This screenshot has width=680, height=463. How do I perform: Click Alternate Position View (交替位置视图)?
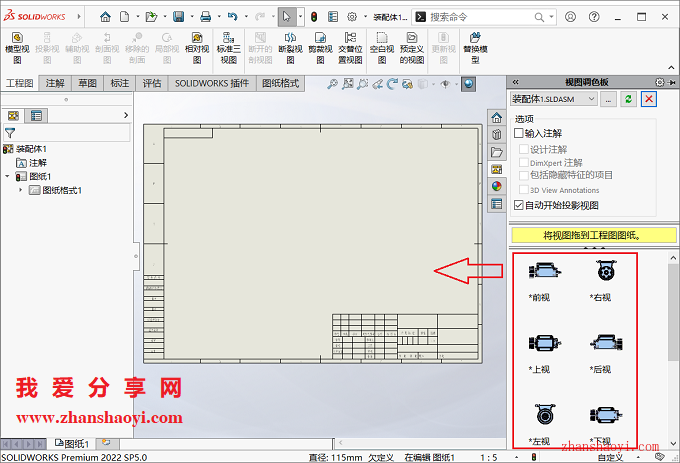(350, 48)
